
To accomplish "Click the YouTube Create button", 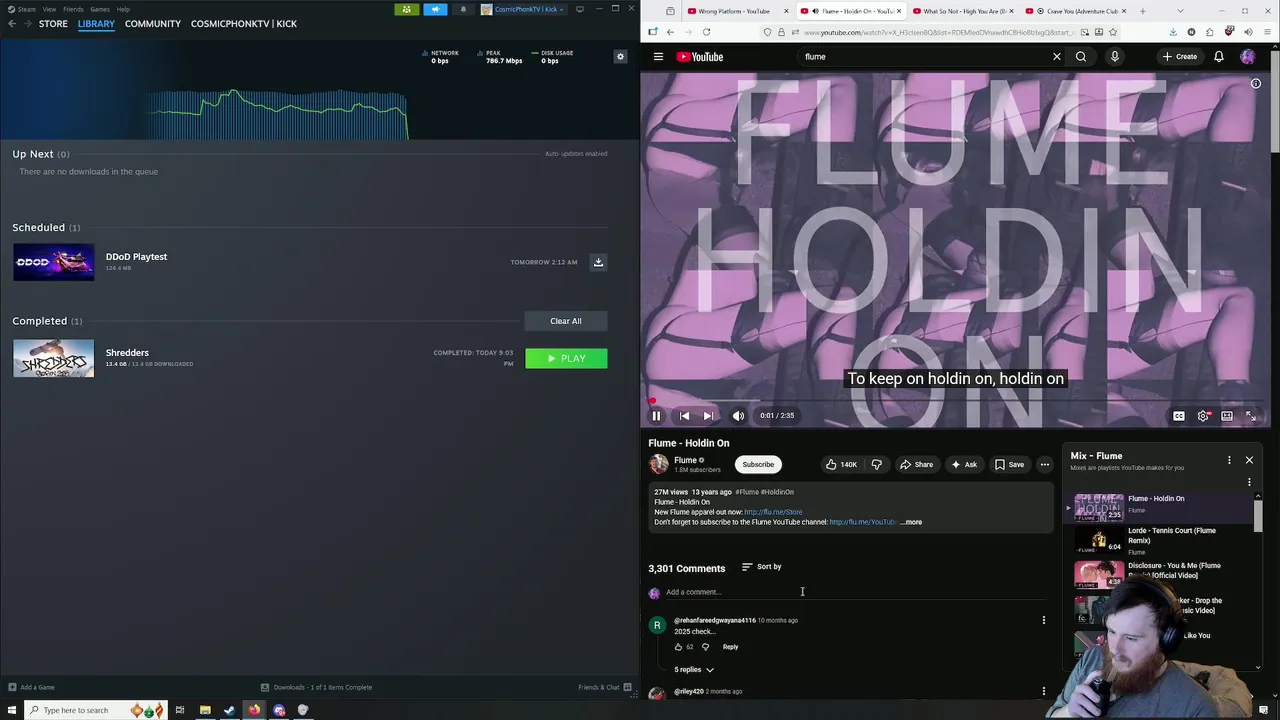I will [x=1180, y=57].
